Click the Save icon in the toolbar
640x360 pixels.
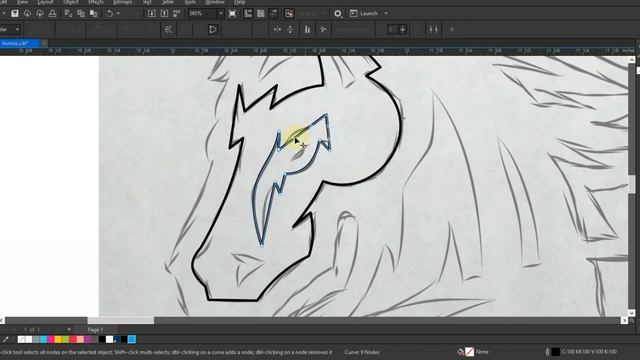[15, 13]
